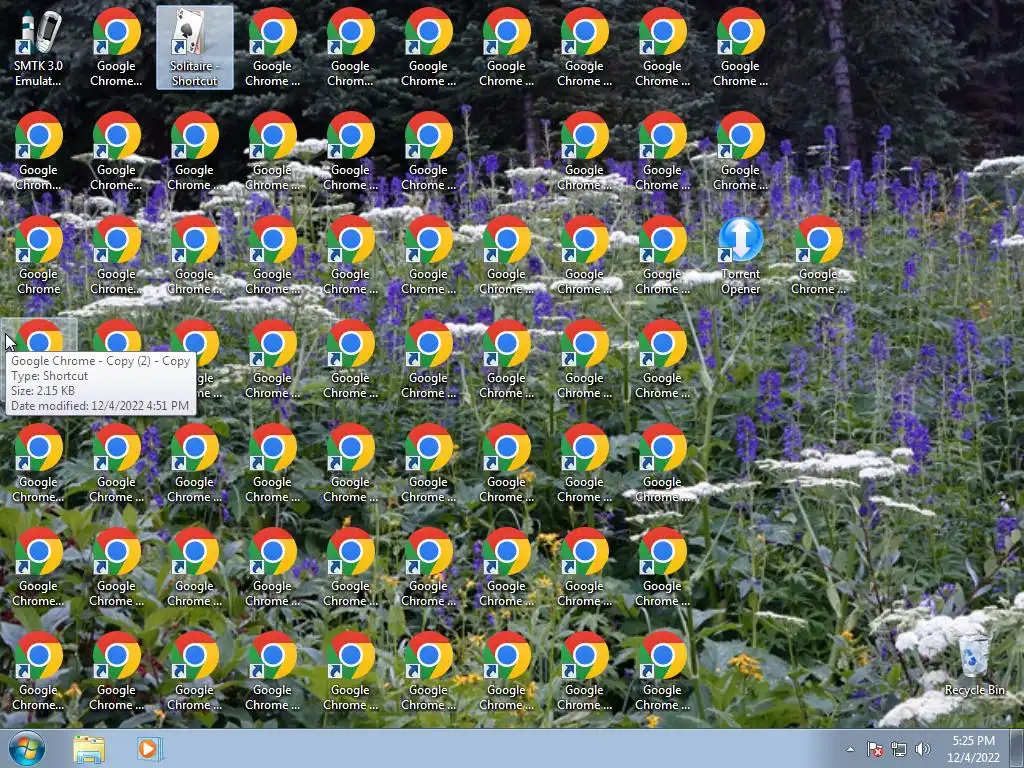Select the SMTK 3.0 Emulator shortcut
The width and height of the screenshot is (1024, 768).
coord(39,48)
